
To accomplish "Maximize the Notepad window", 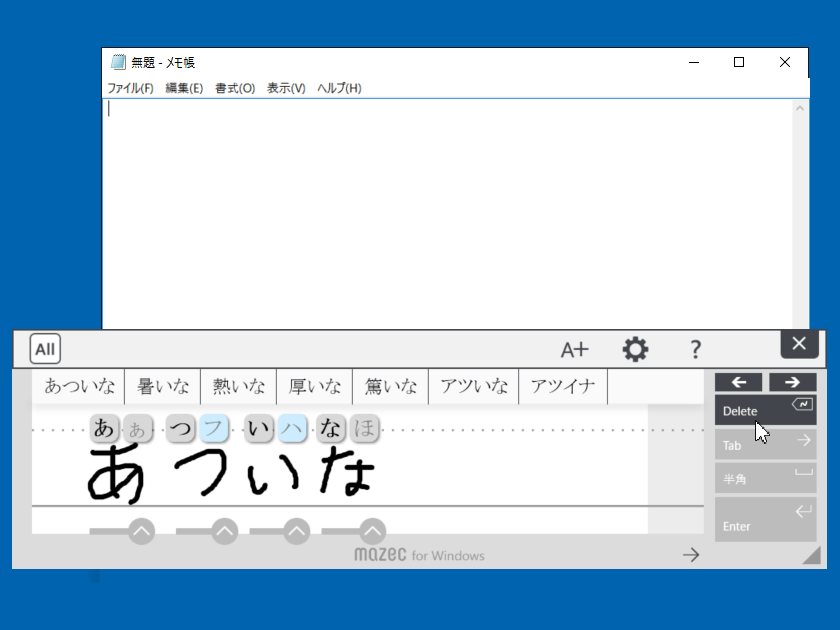I will tap(739, 62).
